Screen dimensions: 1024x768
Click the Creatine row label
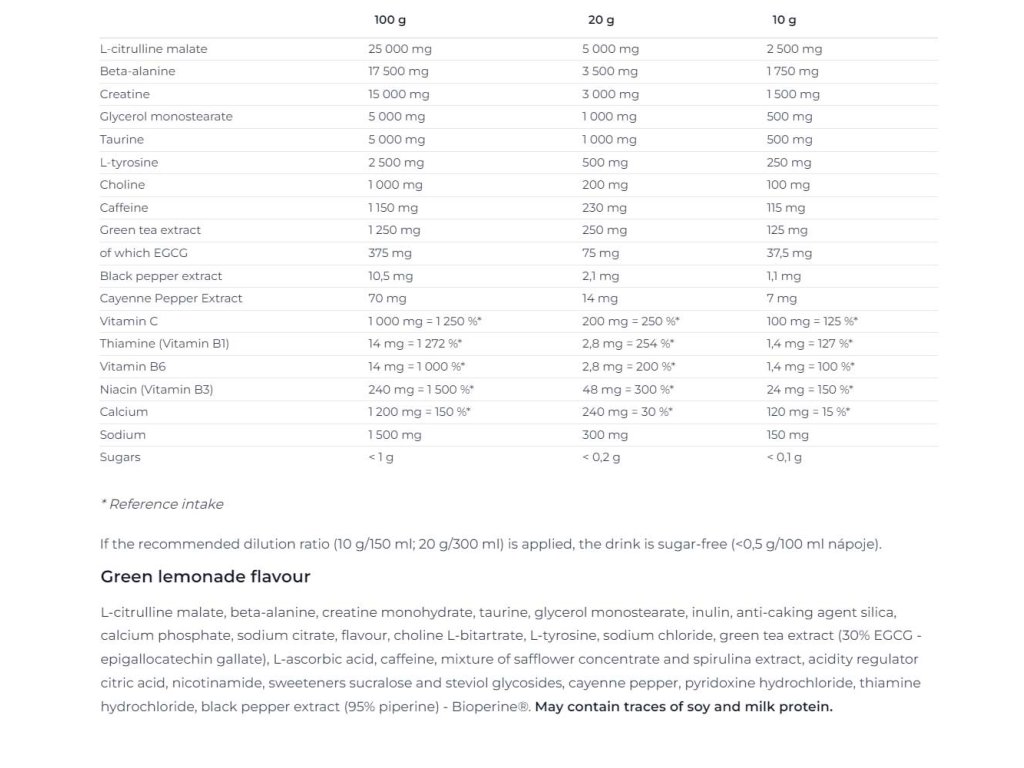(x=125, y=94)
